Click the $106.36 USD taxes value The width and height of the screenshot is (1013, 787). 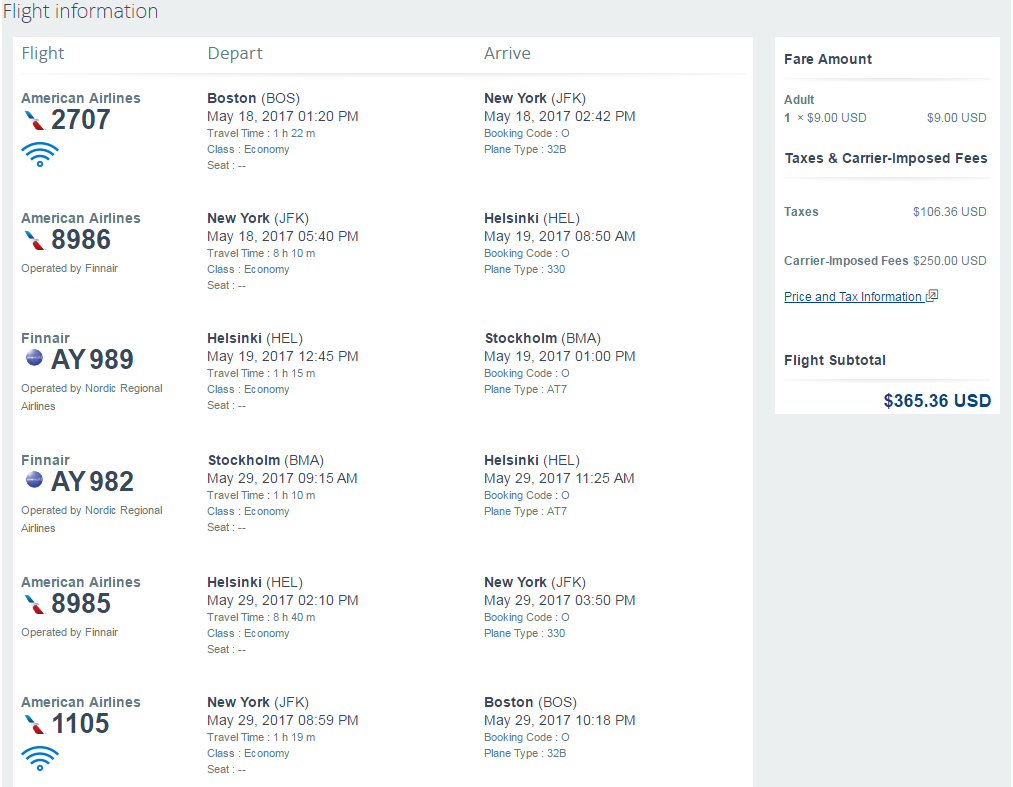click(x=949, y=211)
